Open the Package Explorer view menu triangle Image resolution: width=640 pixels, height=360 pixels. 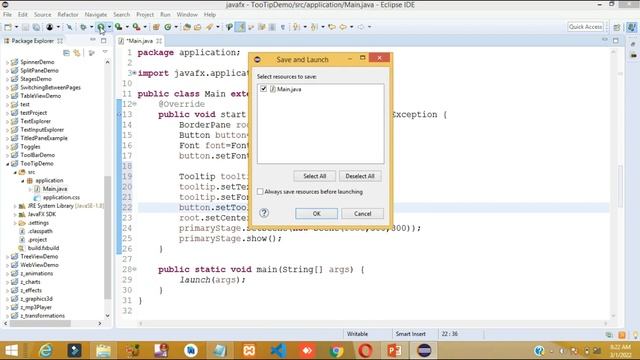coord(105,52)
